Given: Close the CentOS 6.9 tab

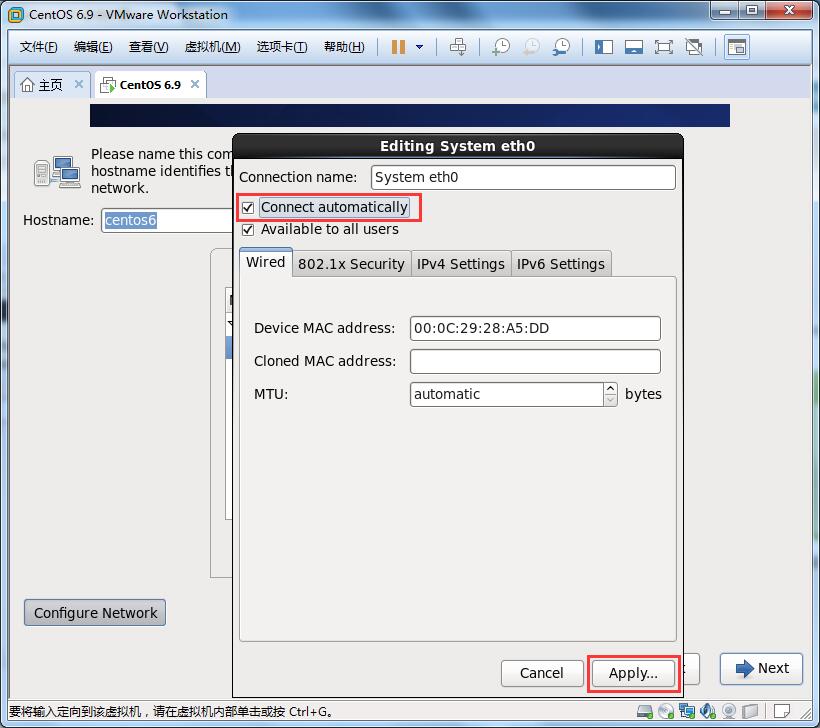Looking at the screenshot, I should tap(195, 84).
